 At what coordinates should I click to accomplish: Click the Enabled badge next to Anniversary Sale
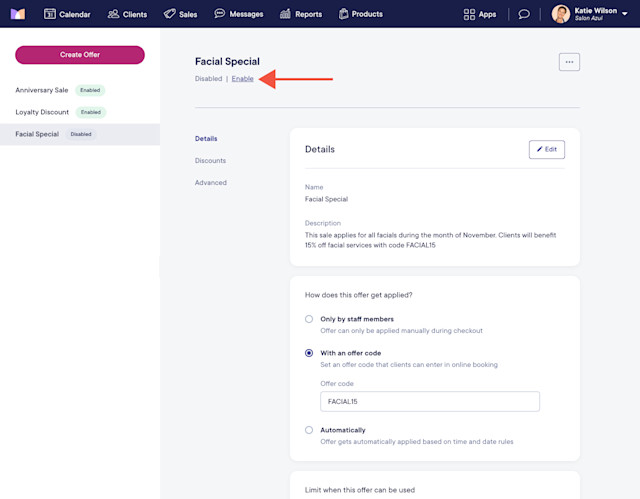click(x=90, y=90)
